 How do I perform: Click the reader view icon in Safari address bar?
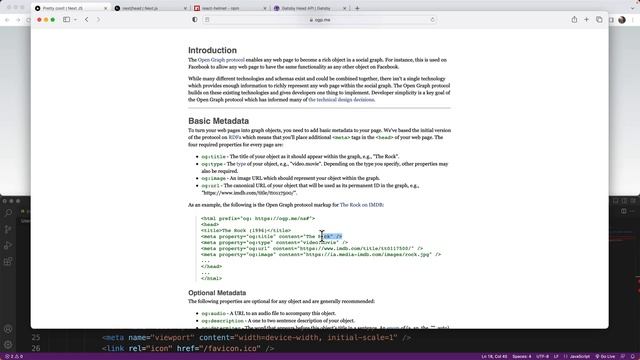tap(207, 20)
